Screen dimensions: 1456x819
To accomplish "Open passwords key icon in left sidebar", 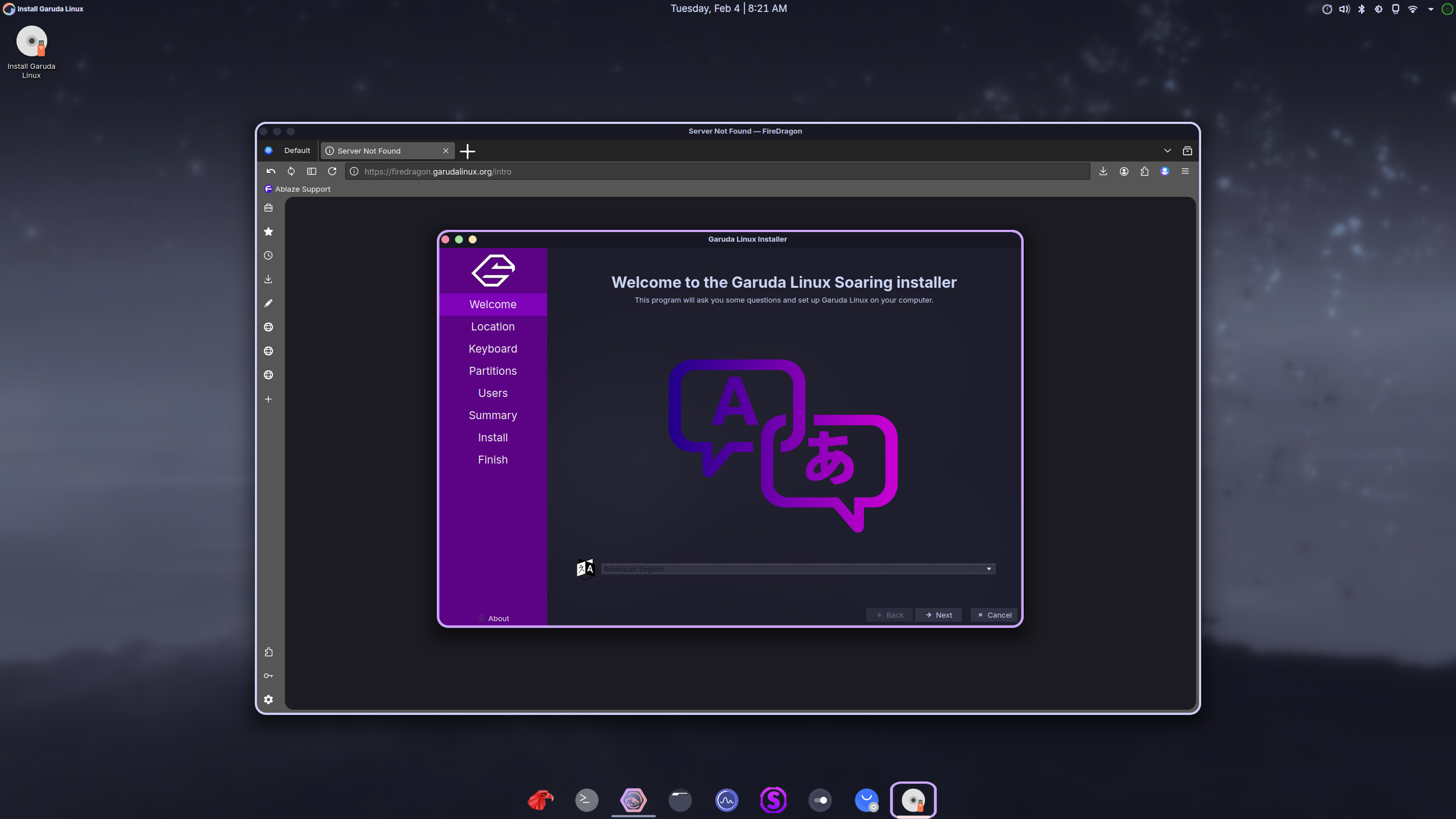I will coord(268,676).
